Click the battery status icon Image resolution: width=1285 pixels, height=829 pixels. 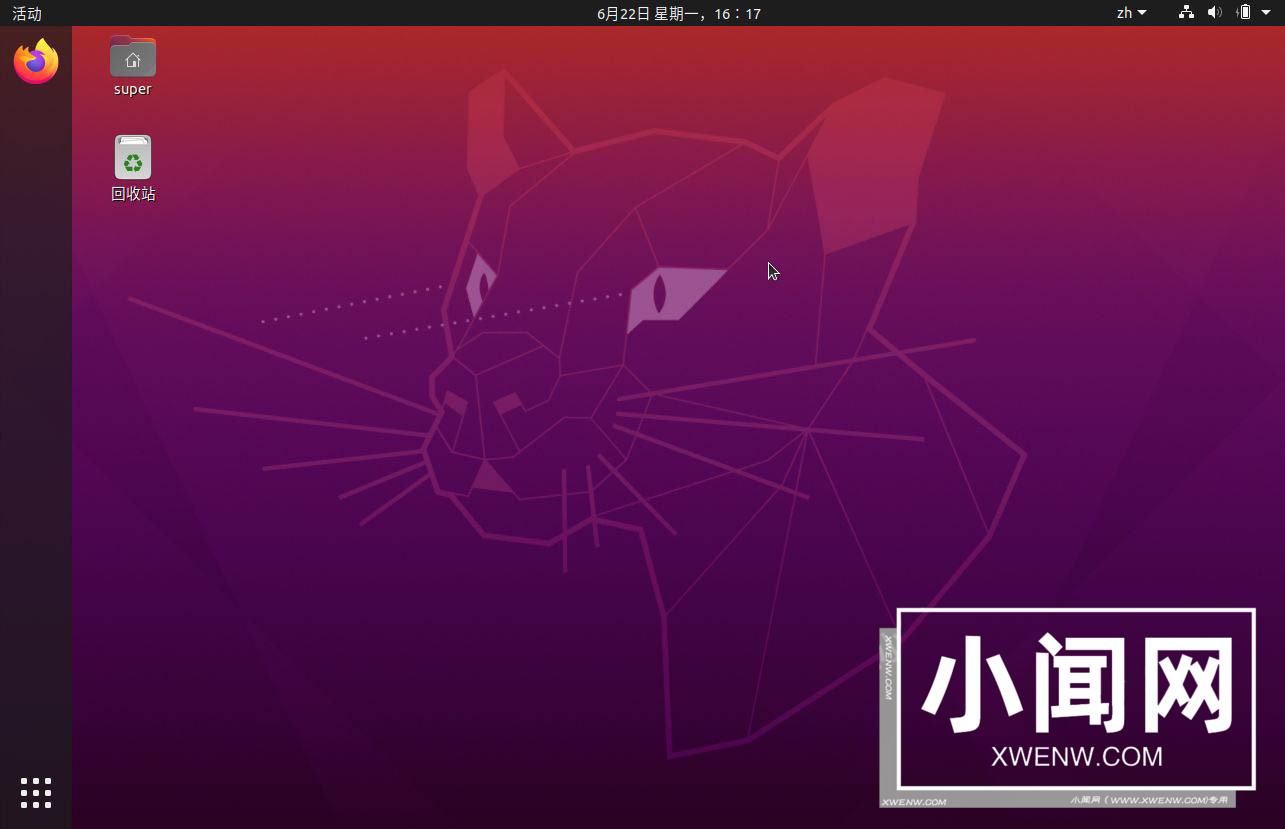[x=1244, y=13]
